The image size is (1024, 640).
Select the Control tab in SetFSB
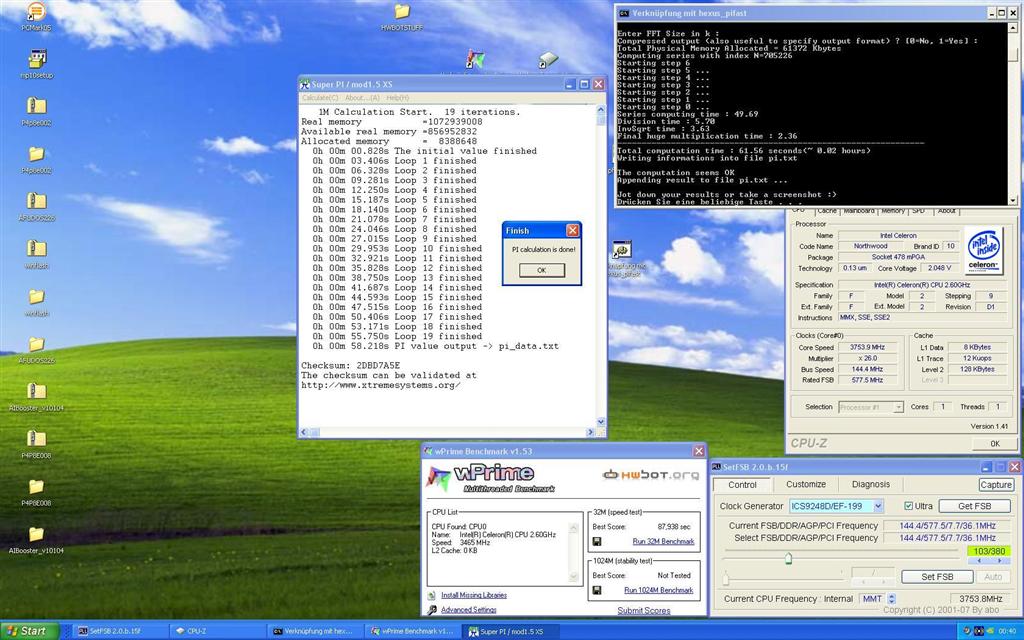(x=742, y=485)
